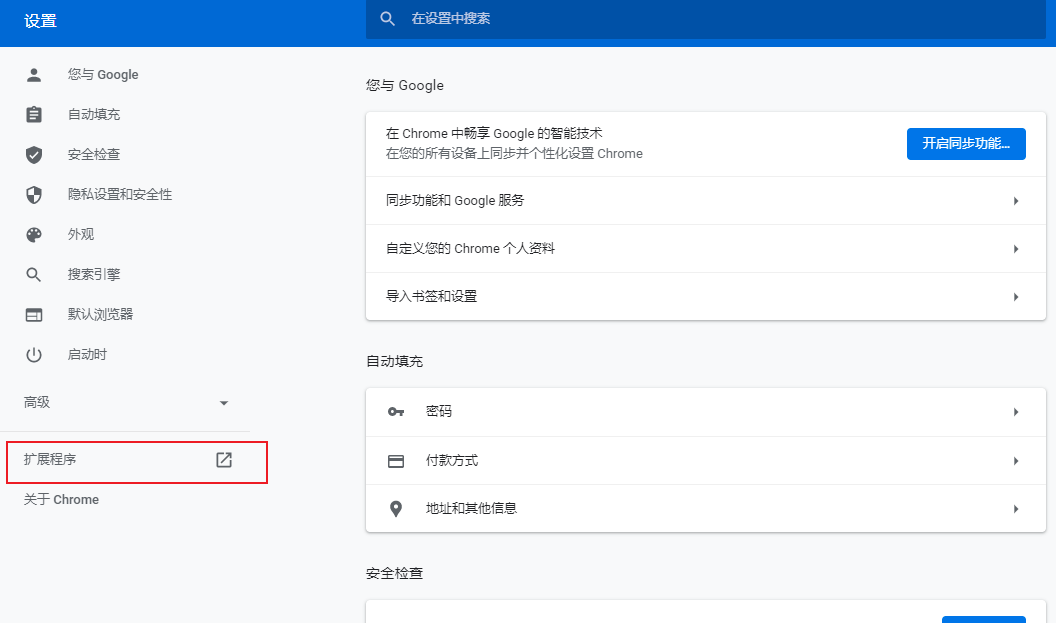Open arrow for 导入书签和设置
Viewport: 1056px width, 623px height.
1016,297
